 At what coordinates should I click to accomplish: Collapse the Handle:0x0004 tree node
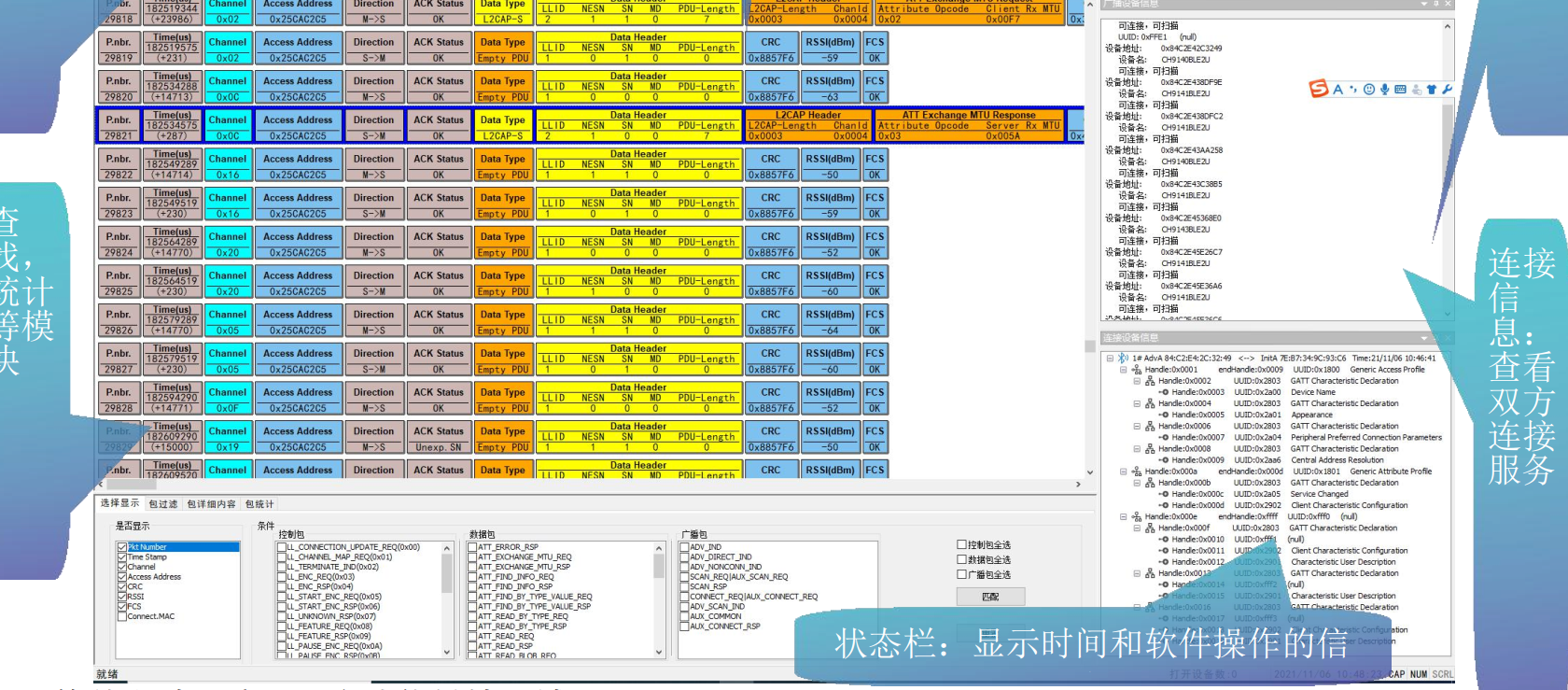click(x=1137, y=403)
